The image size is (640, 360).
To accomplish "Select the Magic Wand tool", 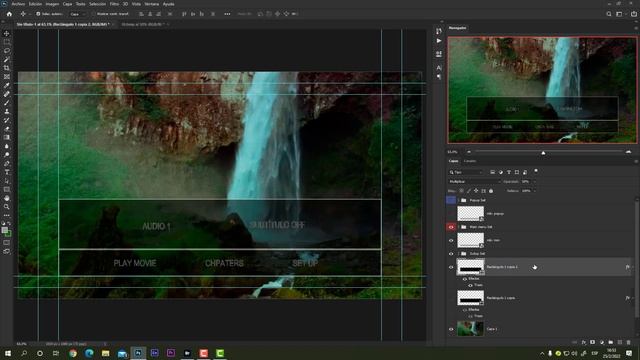I will click(x=7, y=60).
